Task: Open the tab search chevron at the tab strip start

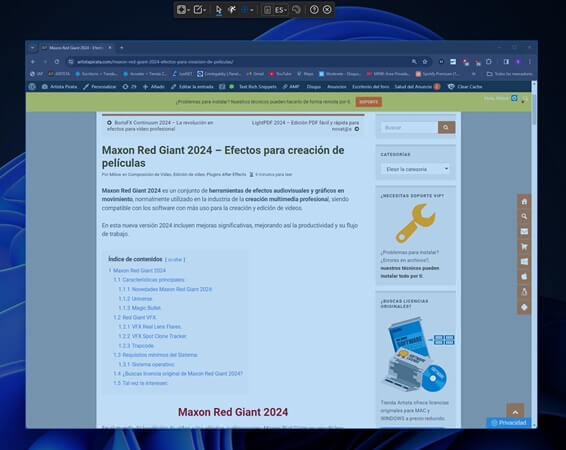Action: pos(32,48)
